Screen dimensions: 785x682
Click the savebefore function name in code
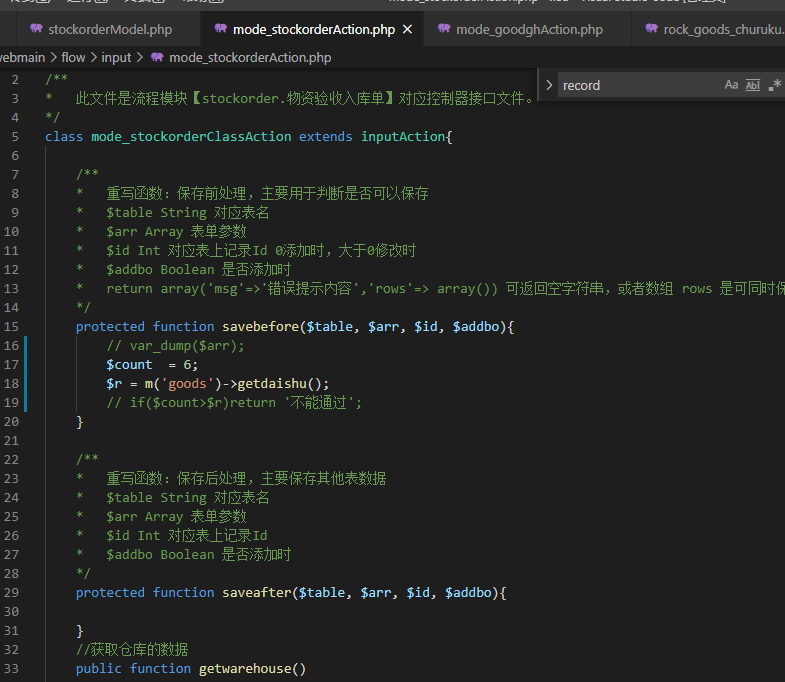260,326
